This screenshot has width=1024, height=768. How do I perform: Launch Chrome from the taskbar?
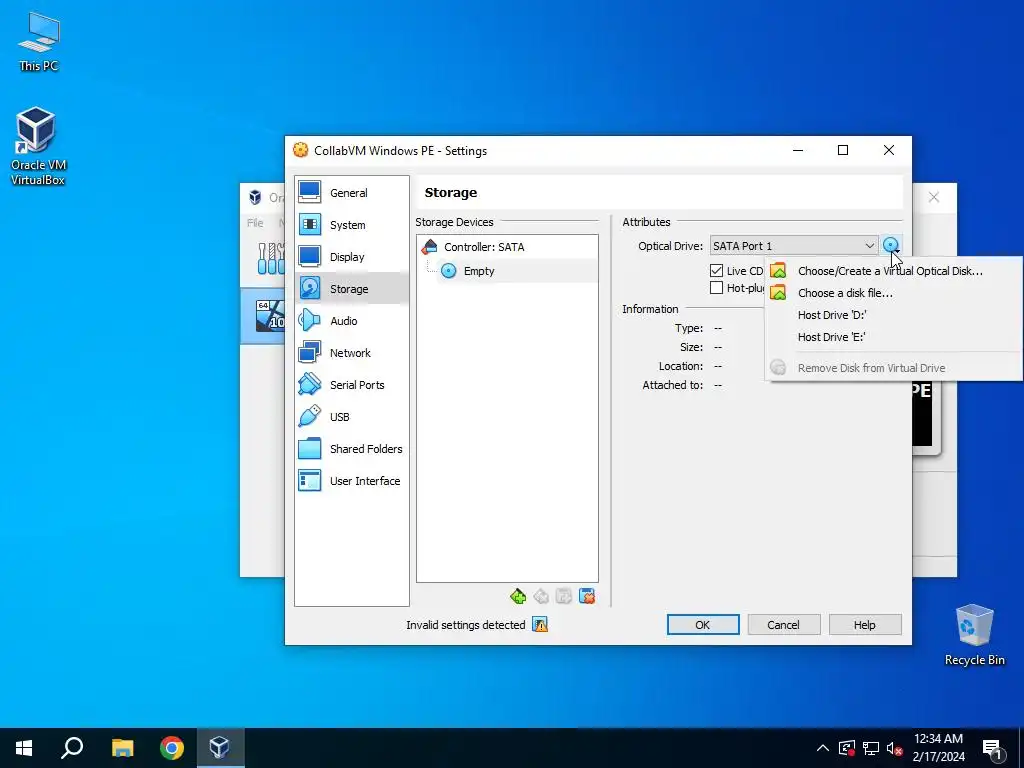click(x=172, y=748)
